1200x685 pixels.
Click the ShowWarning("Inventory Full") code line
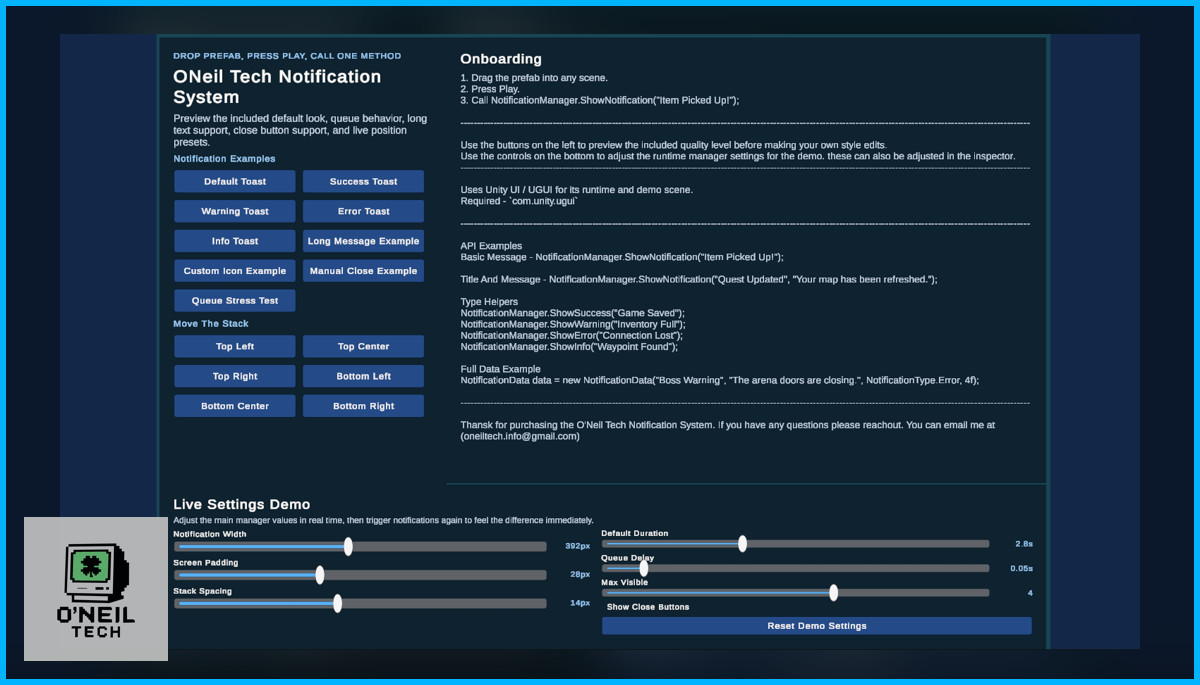tap(573, 324)
